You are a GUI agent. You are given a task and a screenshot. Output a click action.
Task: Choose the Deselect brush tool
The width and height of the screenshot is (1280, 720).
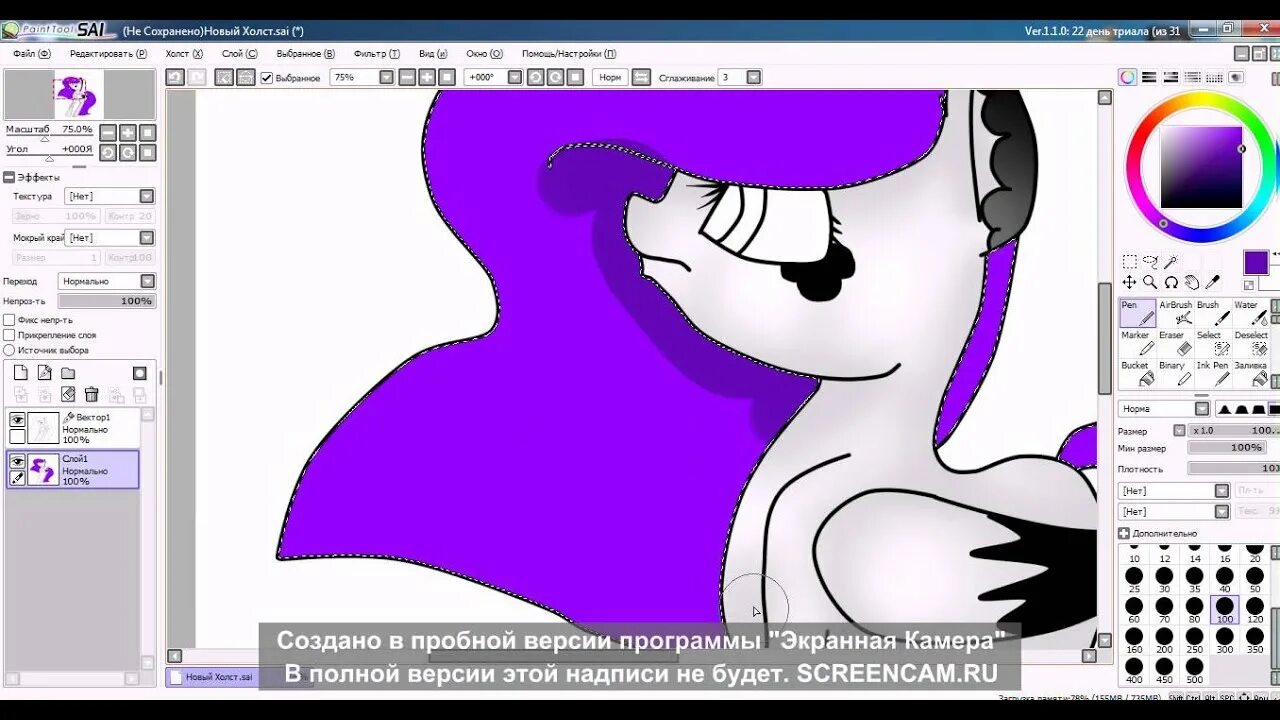click(x=1250, y=343)
